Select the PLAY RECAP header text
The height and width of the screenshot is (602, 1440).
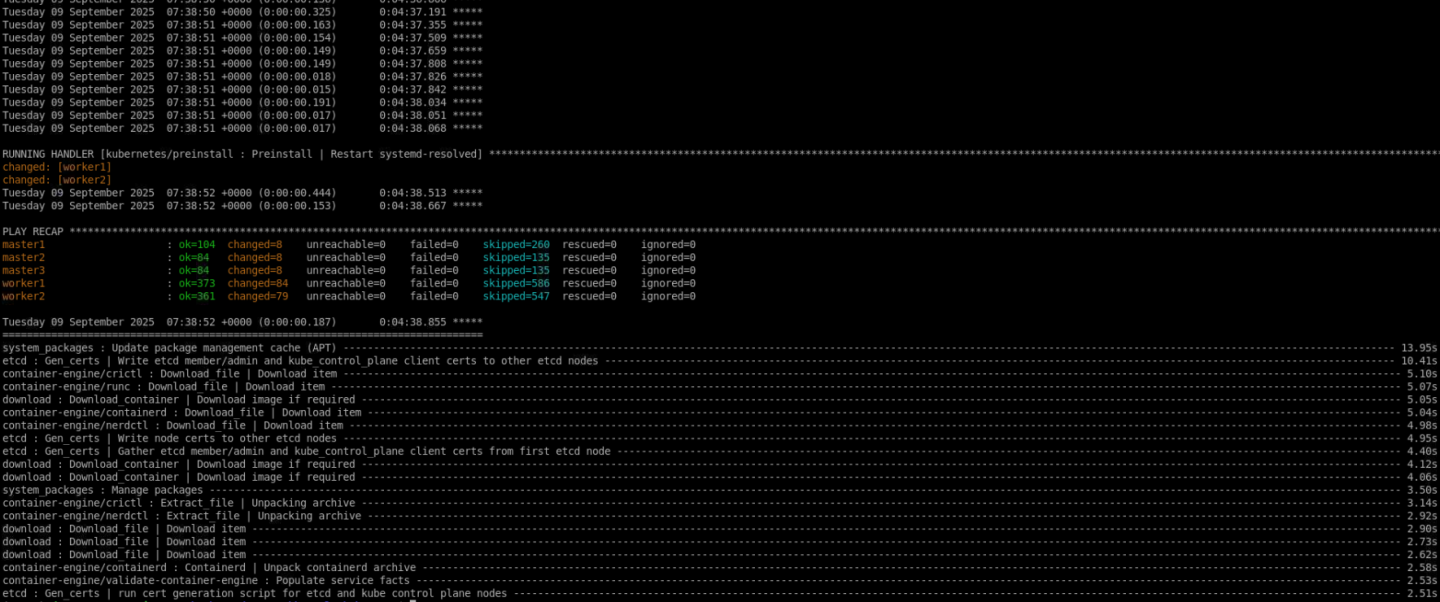[x=30, y=231]
